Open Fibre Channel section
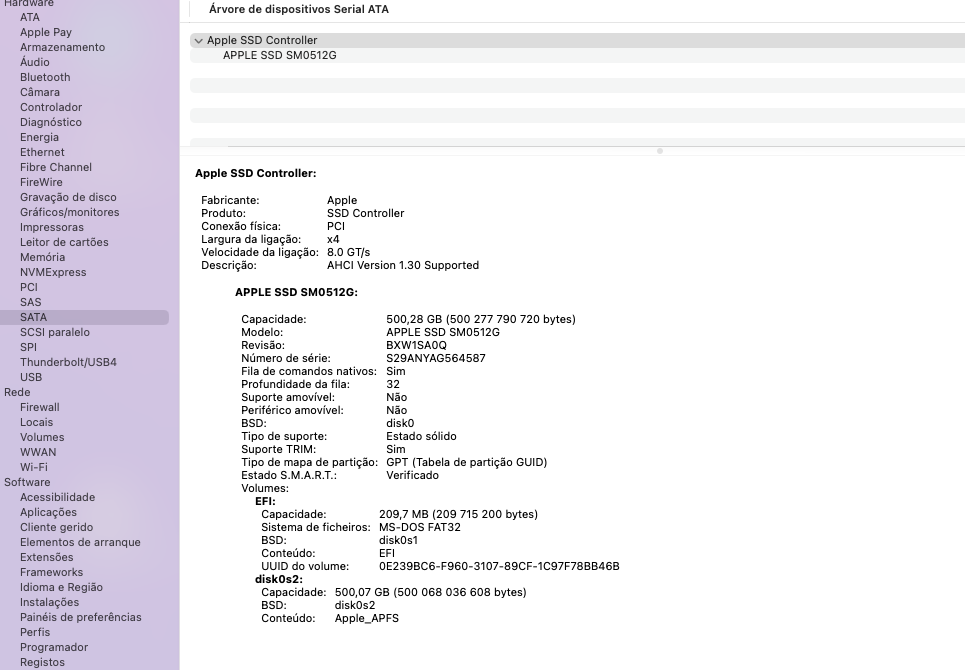Viewport: 965px width, 670px height. point(55,167)
